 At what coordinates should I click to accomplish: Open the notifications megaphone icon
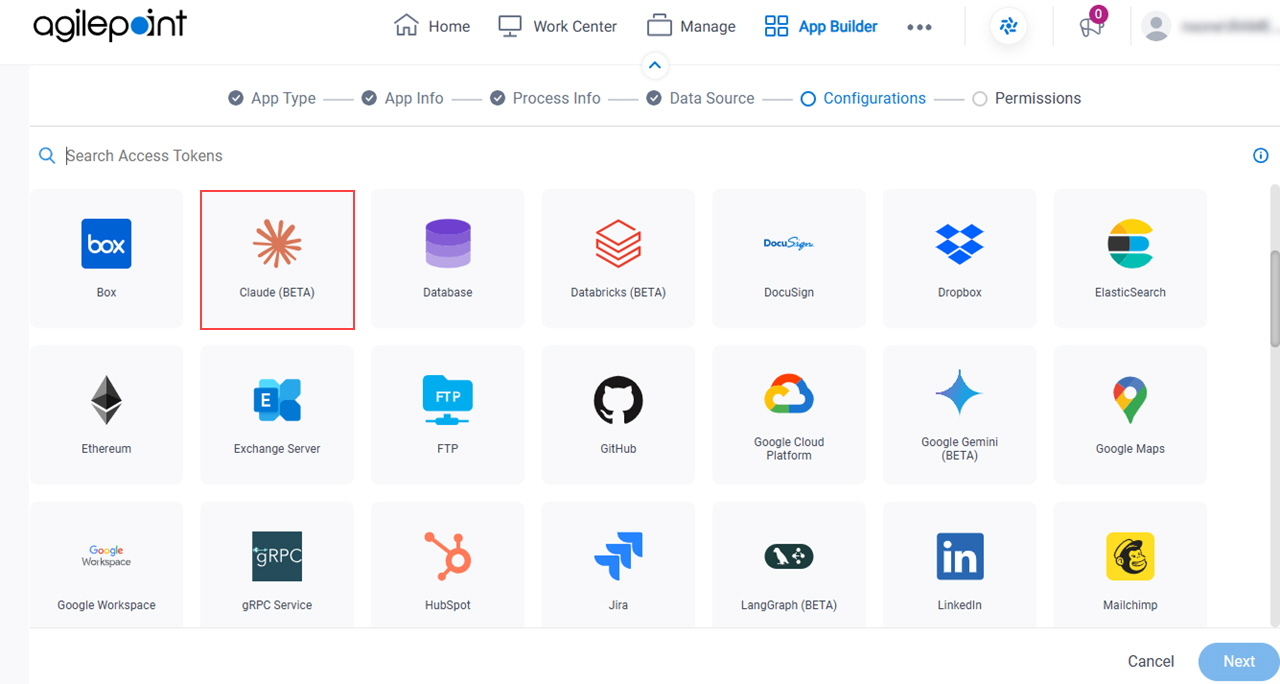(x=1091, y=27)
